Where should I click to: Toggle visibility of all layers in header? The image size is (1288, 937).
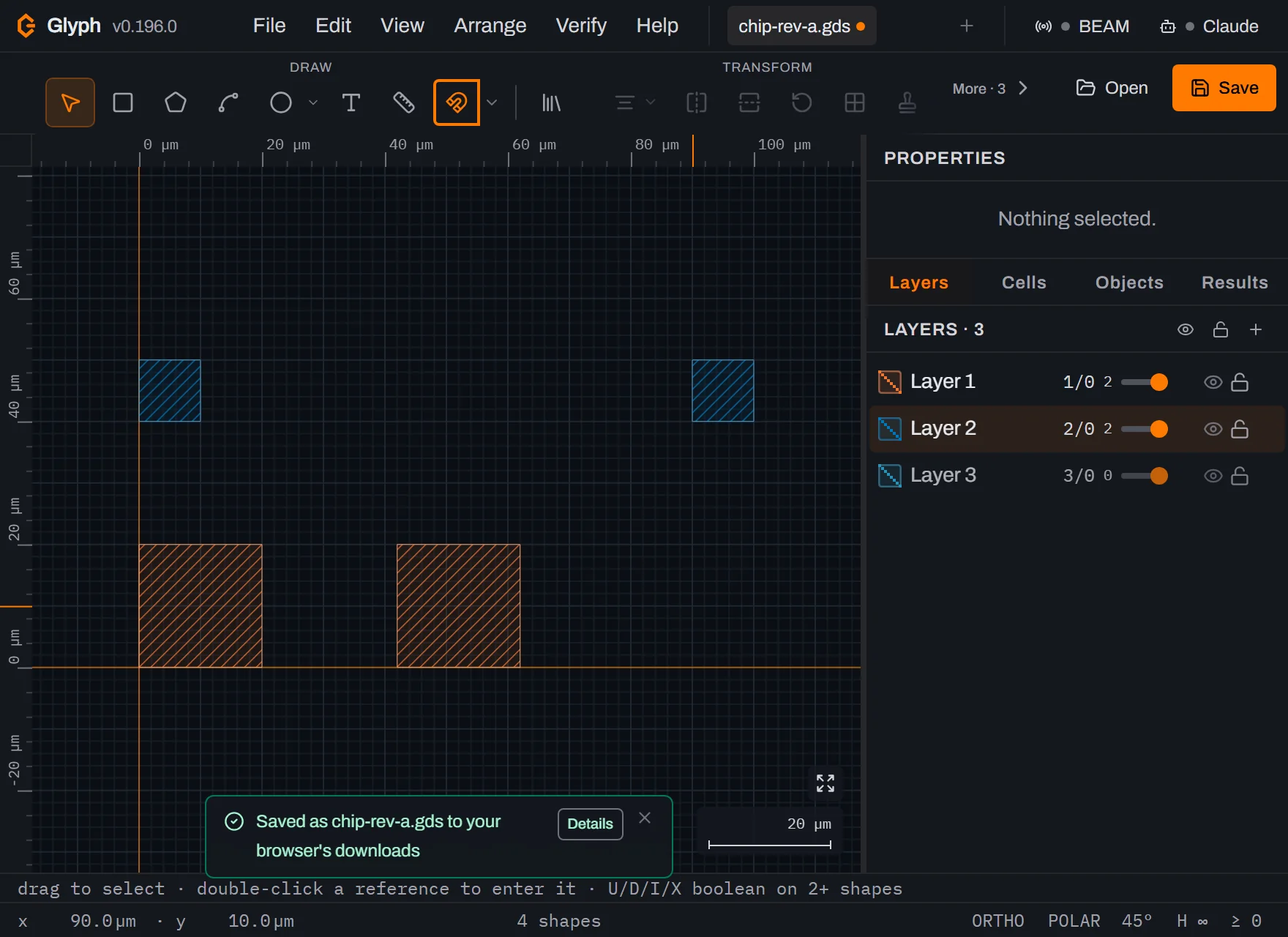coord(1186,329)
